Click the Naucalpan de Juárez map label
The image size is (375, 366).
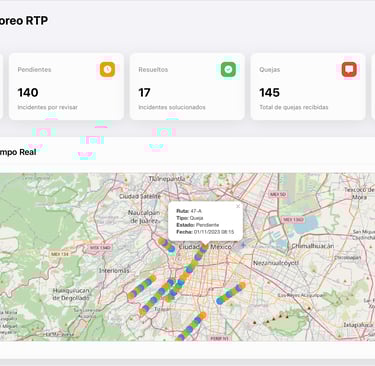click(x=144, y=216)
